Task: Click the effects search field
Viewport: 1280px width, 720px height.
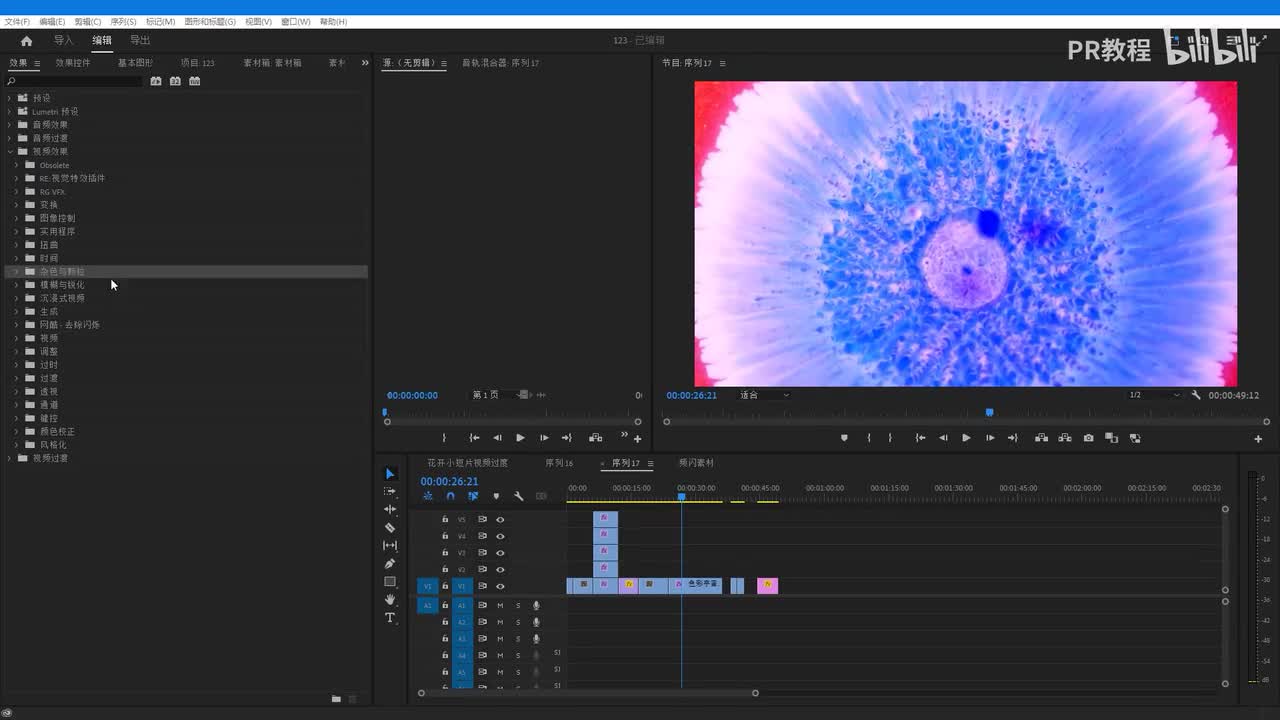Action: pos(75,81)
